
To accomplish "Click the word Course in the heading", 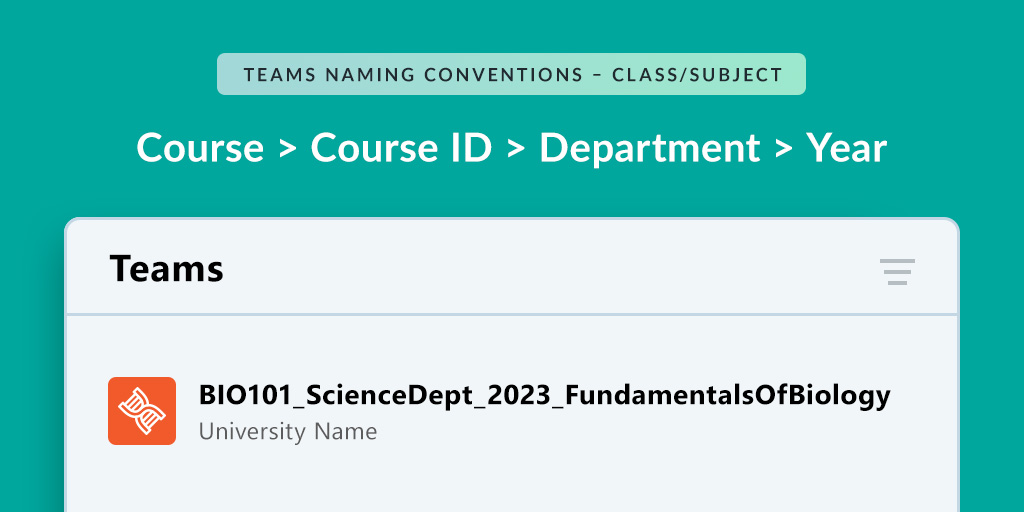I will [x=200, y=148].
